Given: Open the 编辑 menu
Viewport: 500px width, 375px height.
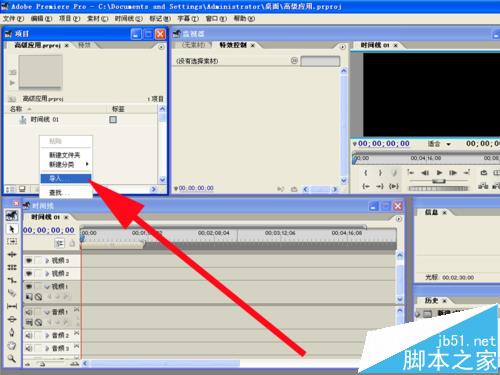Looking at the screenshot, I should tap(41, 19).
